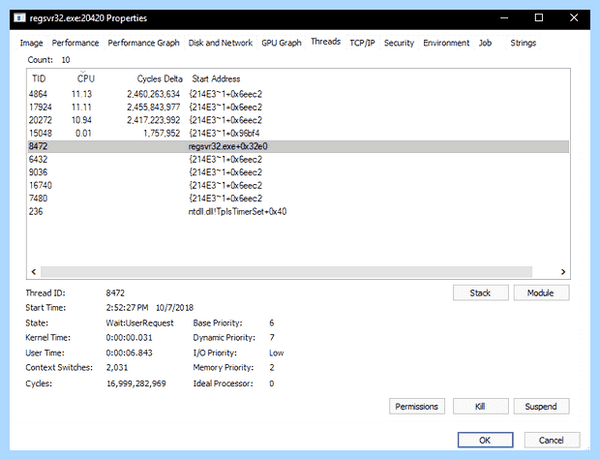Switch to the Security tab
This screenshot has height=460, width=600.
399,43
